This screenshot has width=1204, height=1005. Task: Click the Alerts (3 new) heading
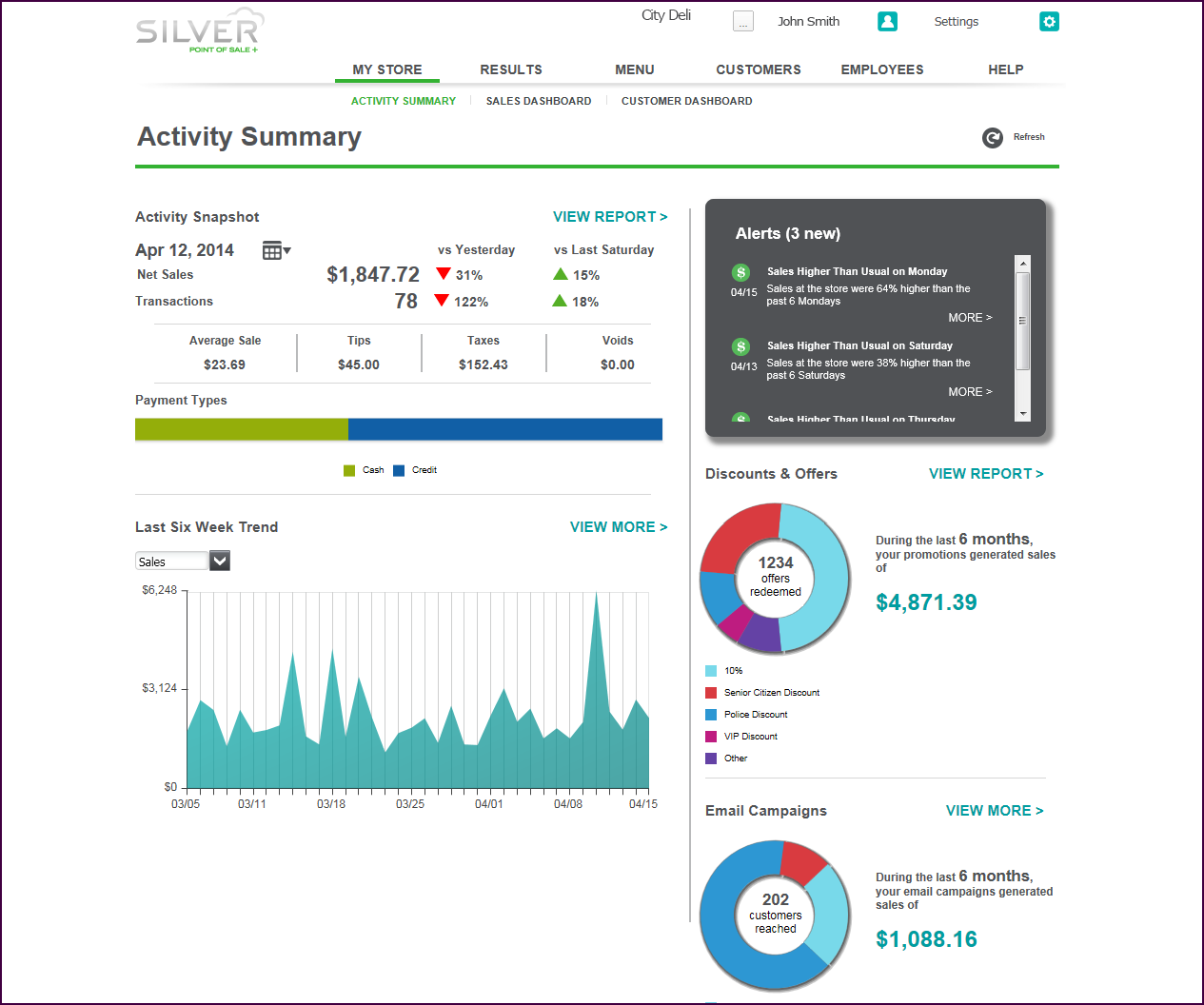tap(788, 234)
